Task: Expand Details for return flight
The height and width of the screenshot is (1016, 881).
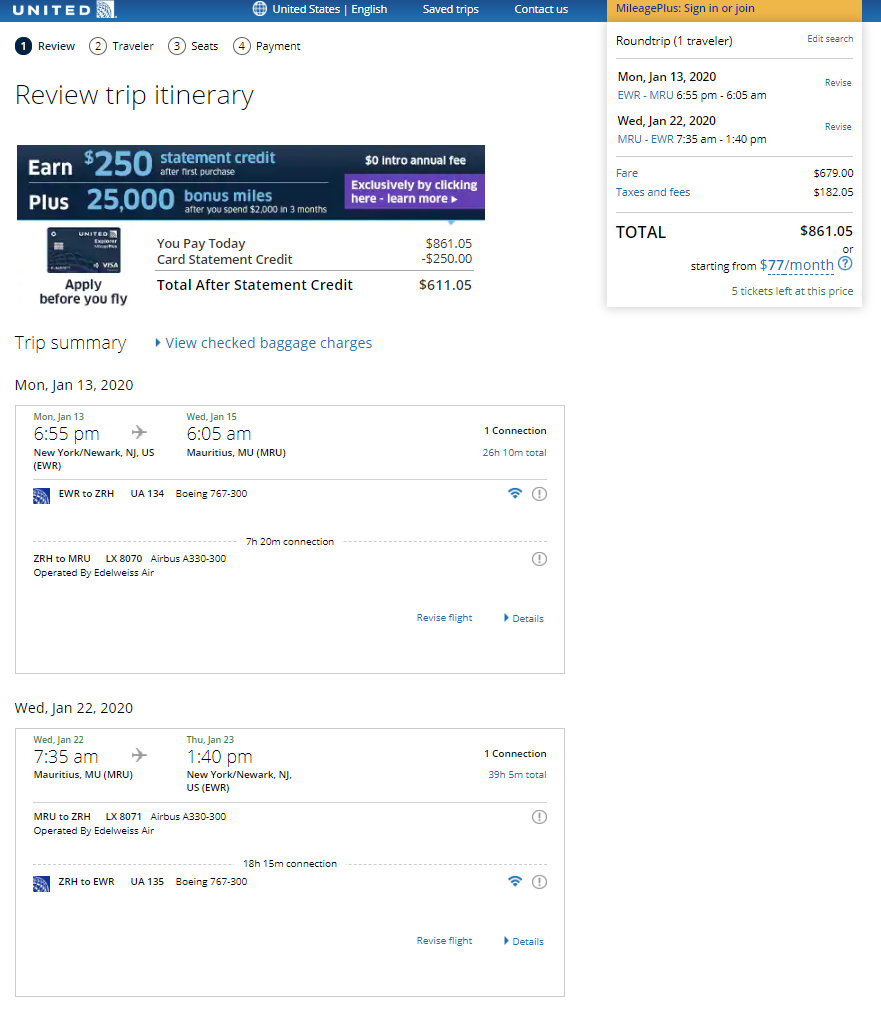Action: 524,941
